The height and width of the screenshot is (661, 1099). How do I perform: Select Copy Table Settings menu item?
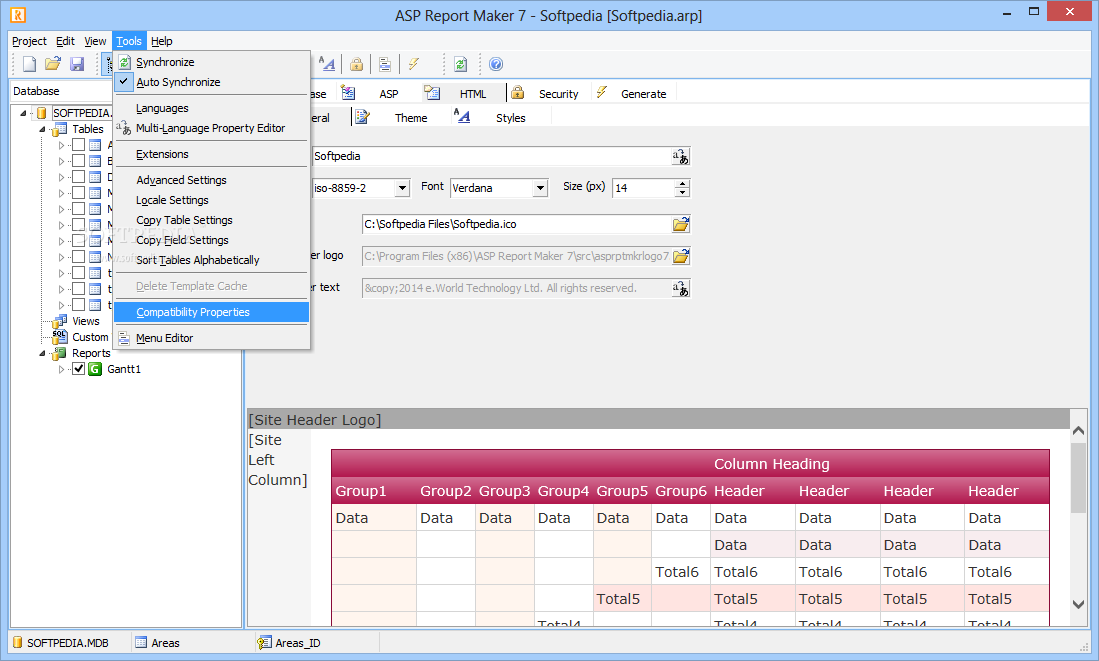point(212,220)
